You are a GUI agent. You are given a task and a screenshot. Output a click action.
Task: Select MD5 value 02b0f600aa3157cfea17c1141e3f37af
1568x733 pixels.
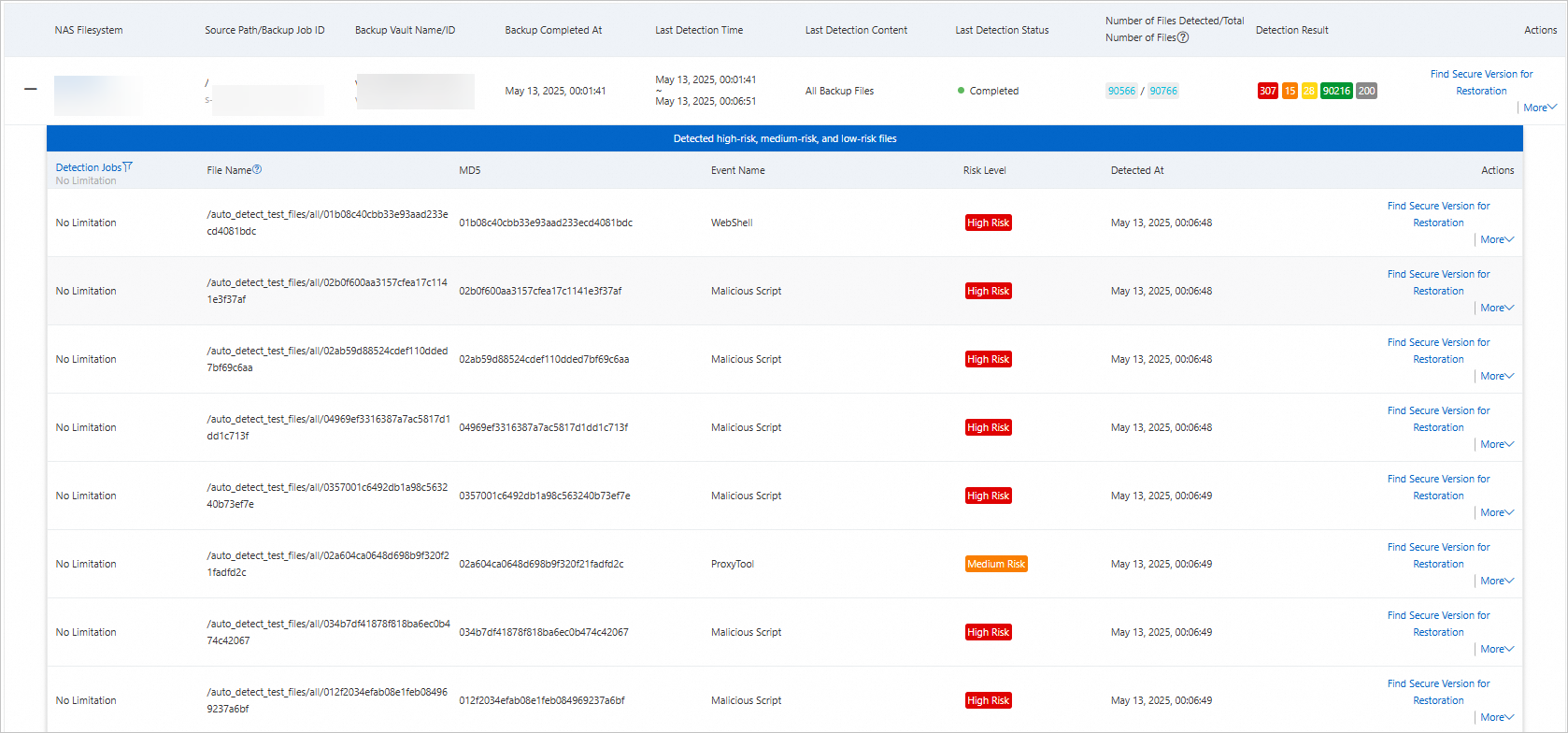click(540, 291)
